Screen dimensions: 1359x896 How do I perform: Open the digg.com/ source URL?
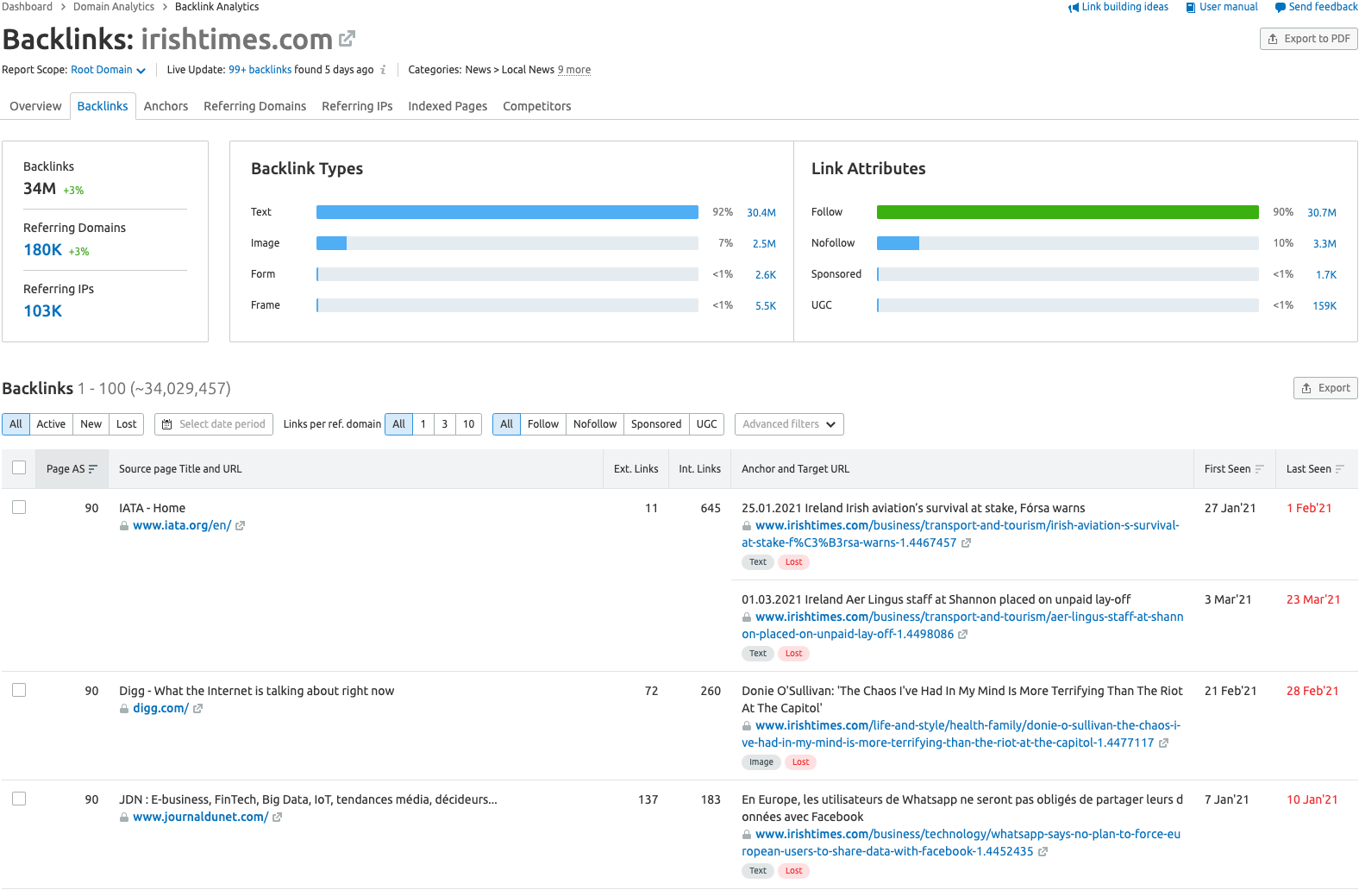tap(160, 709)
